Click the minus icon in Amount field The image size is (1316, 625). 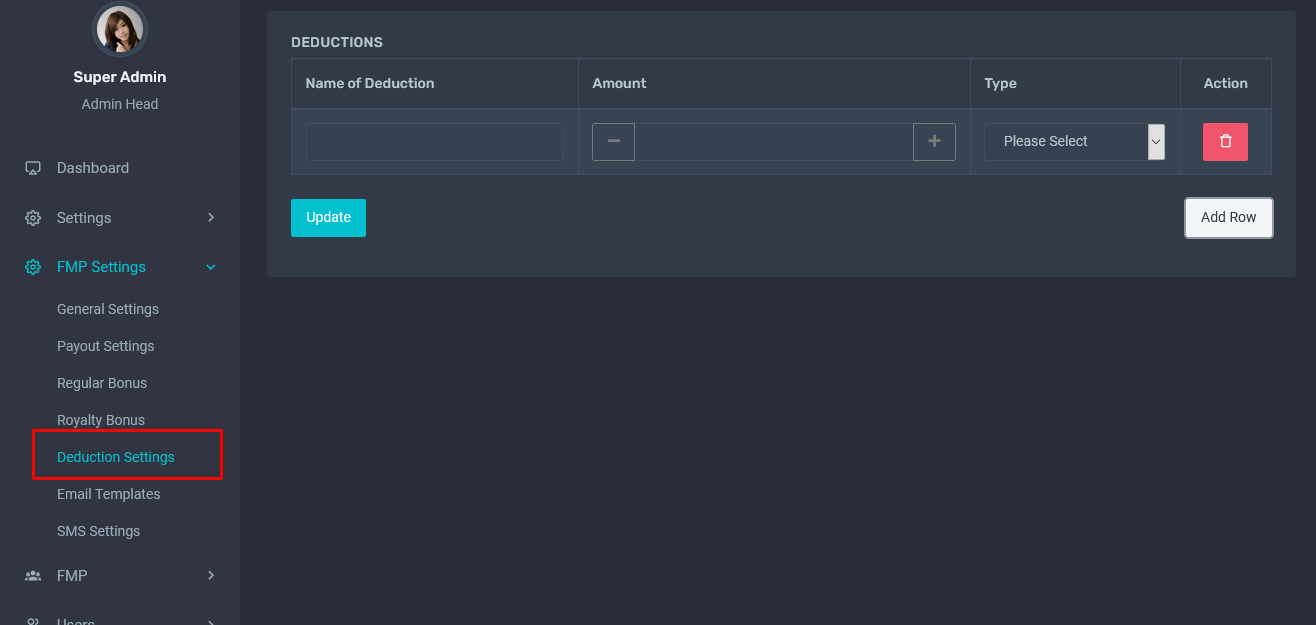click(x=613, y=142)
